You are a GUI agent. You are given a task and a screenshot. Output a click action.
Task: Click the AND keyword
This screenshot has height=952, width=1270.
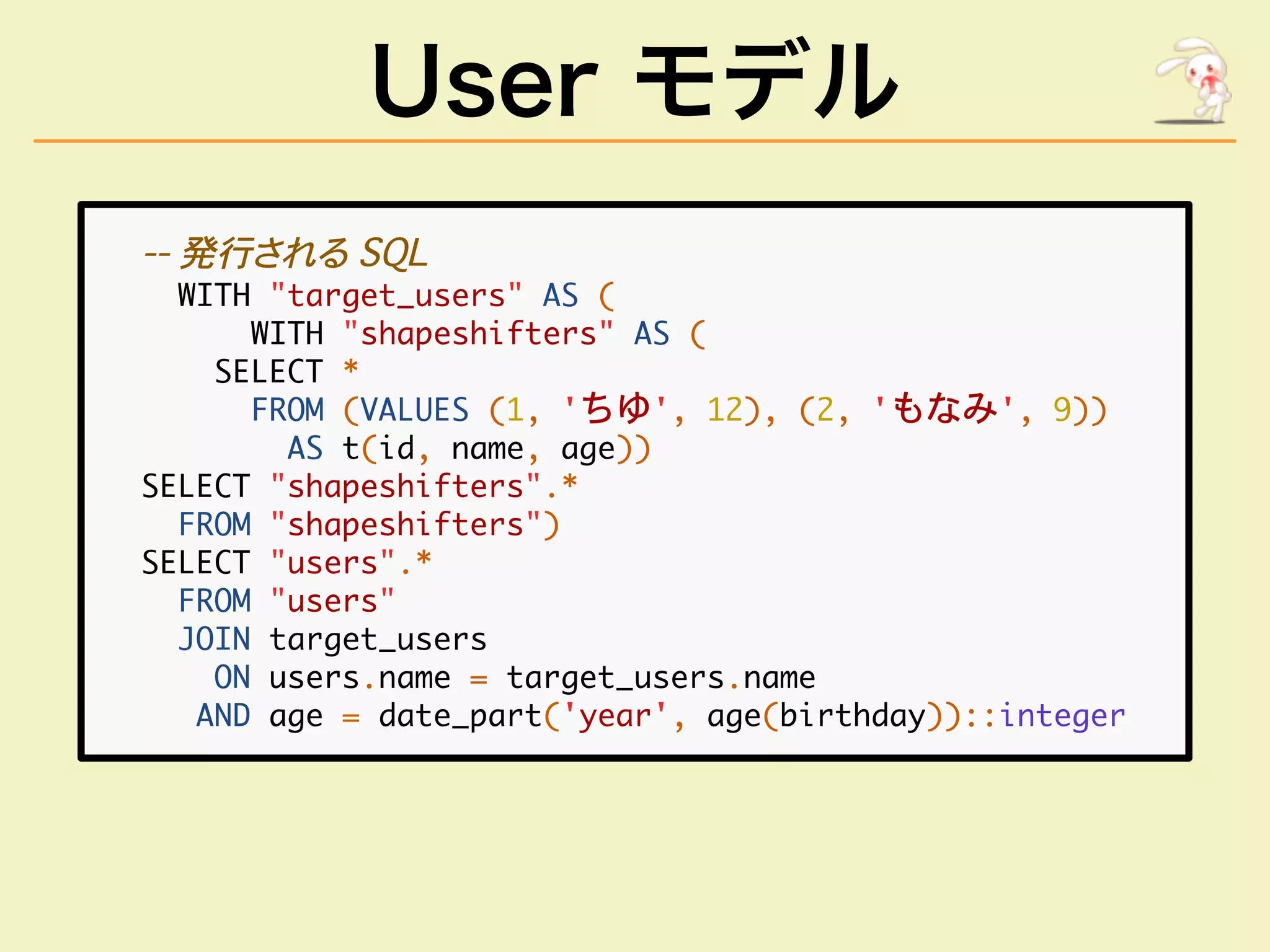(223, 716)
